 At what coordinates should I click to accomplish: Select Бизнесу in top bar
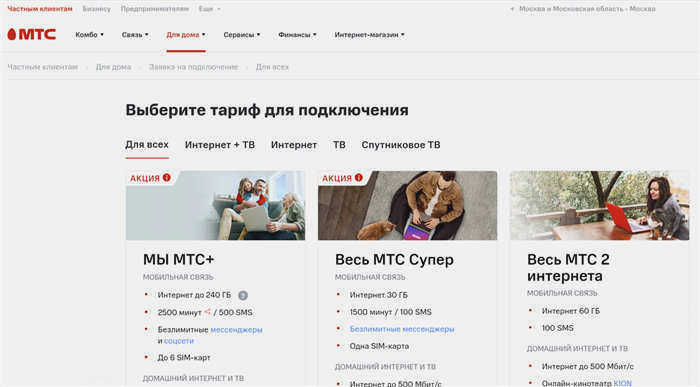click(96, 9)
